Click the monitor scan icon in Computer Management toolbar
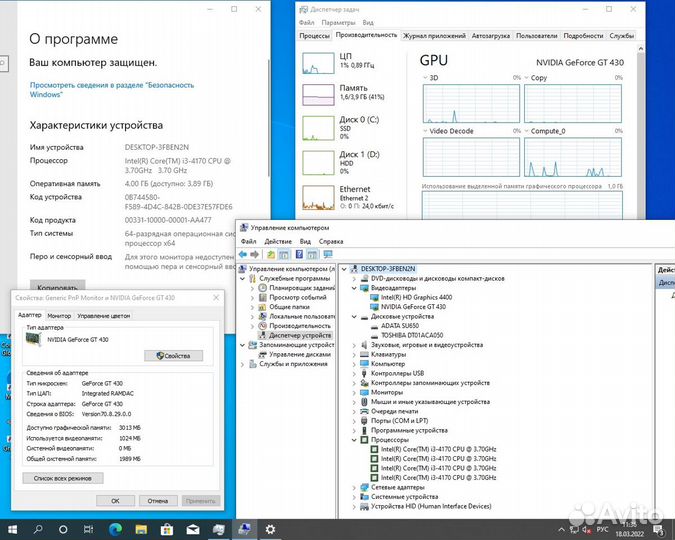This screenshot has width=675, height=540. pos(328,254)
